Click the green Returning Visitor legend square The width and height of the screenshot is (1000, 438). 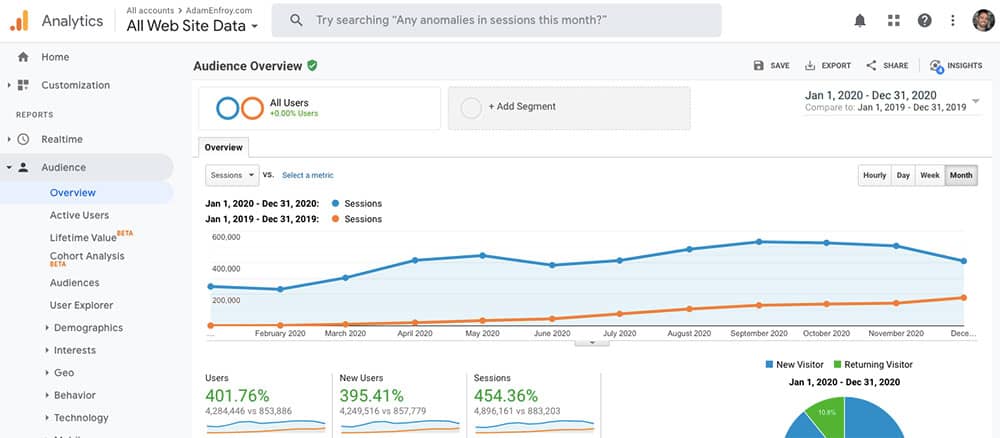[837, 365]
